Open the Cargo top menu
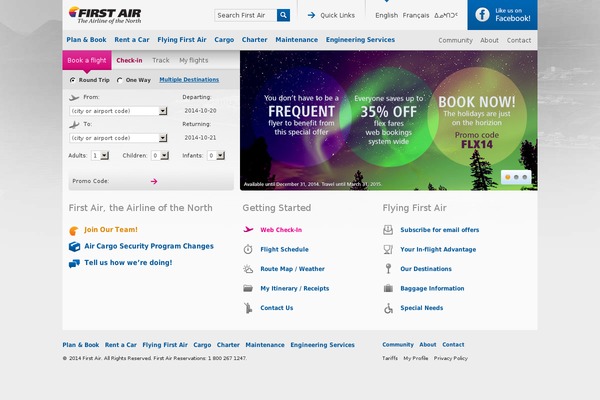 pyautogui.click(x=224, y=40)
